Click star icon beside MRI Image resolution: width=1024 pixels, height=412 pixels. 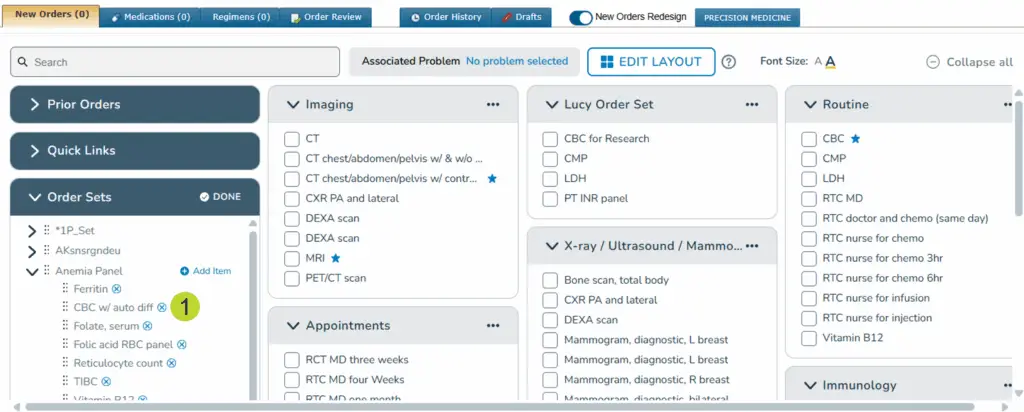coord(336,258)
